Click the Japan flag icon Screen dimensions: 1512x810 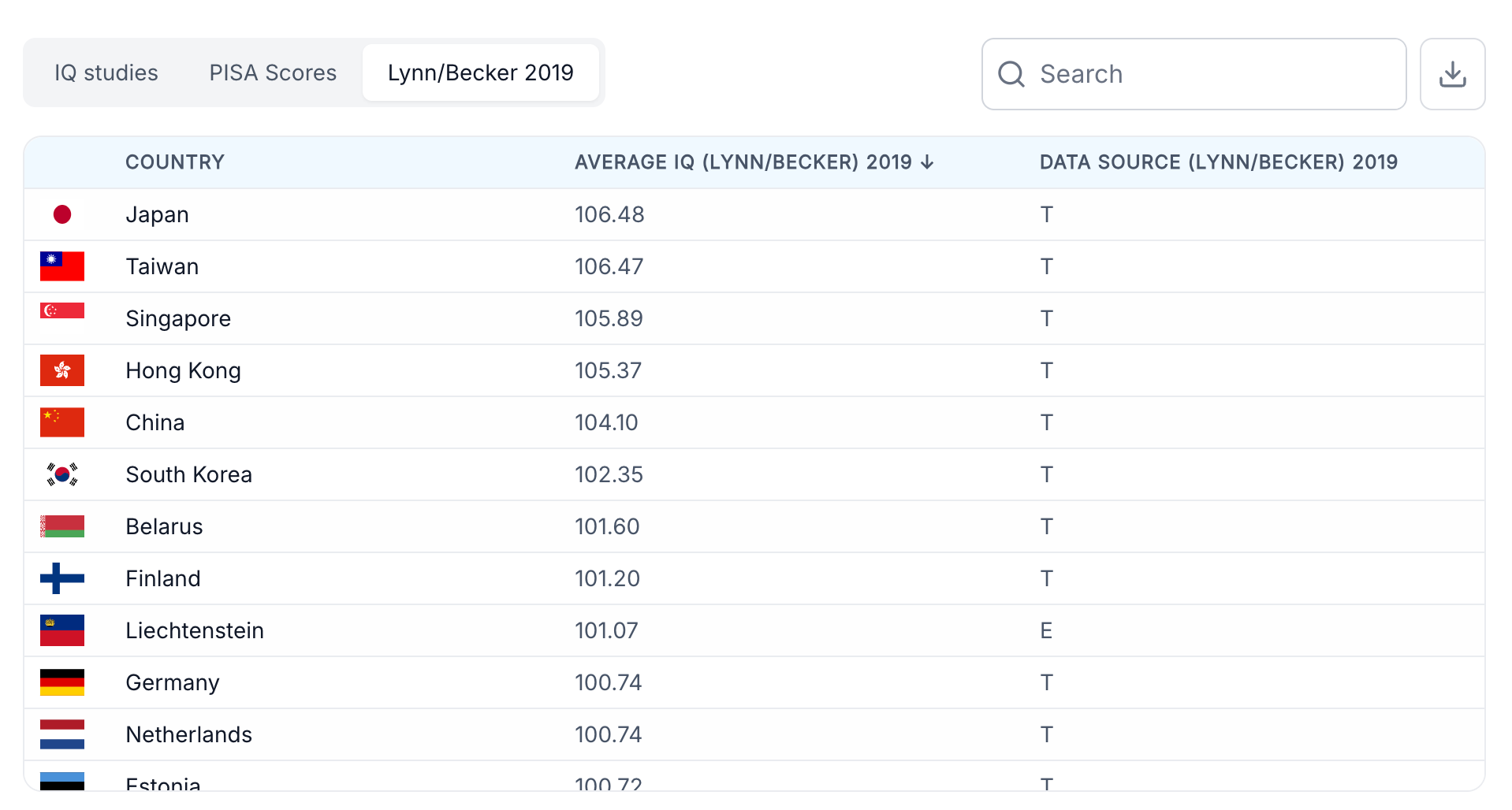pos(62,214)
